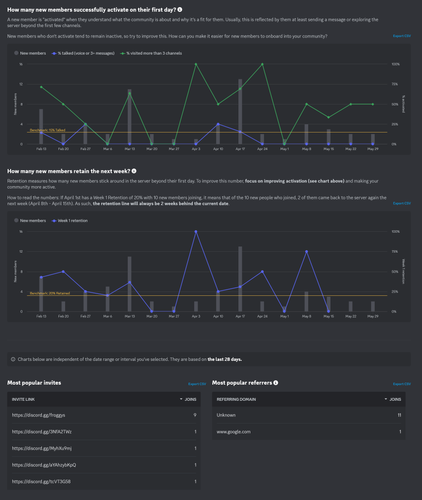Click retention chart data point at Feb 20
The image size is (422, 500).
click(63, 272)
